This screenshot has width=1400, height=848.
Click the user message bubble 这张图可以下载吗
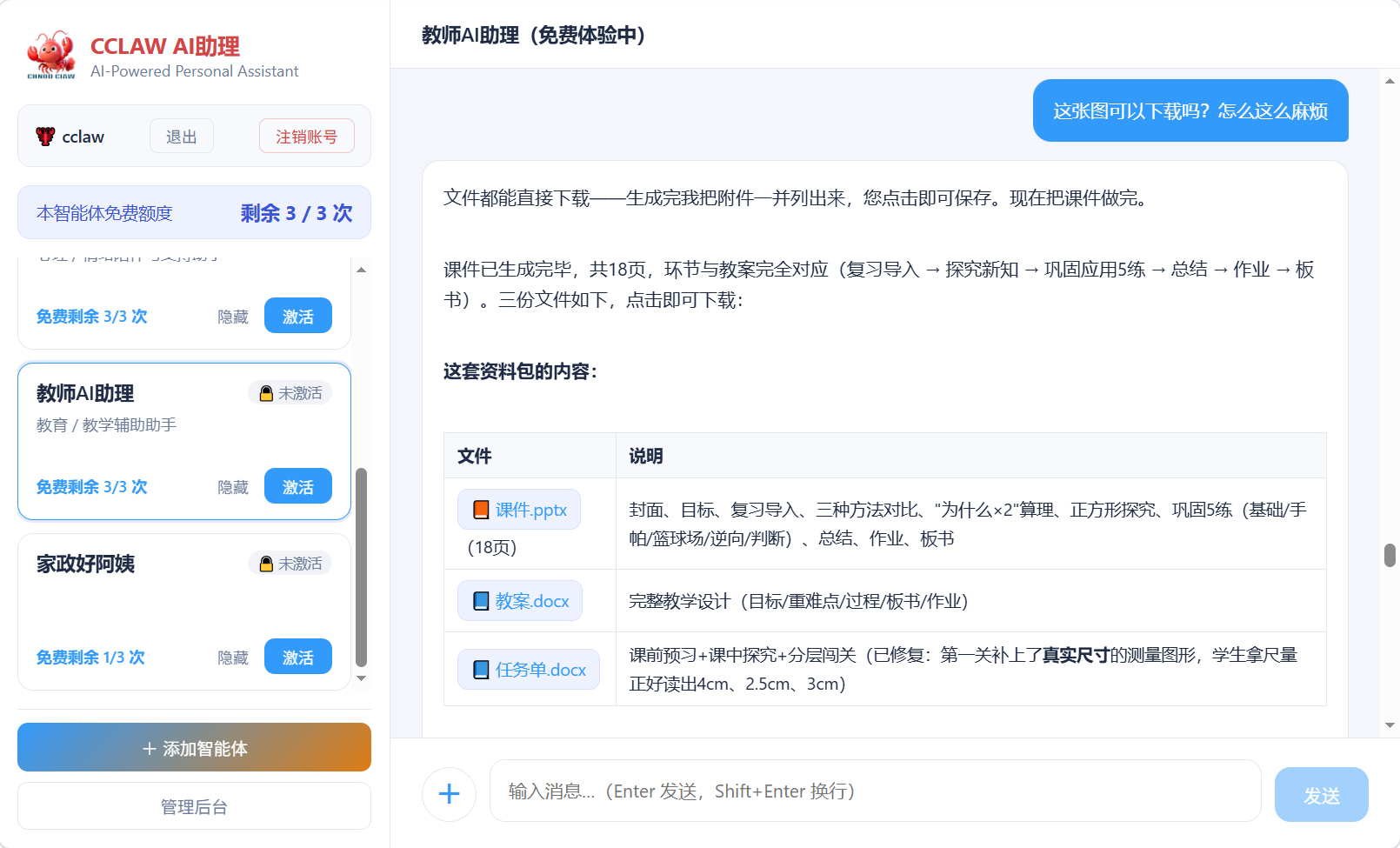[x=1190, y=110]
